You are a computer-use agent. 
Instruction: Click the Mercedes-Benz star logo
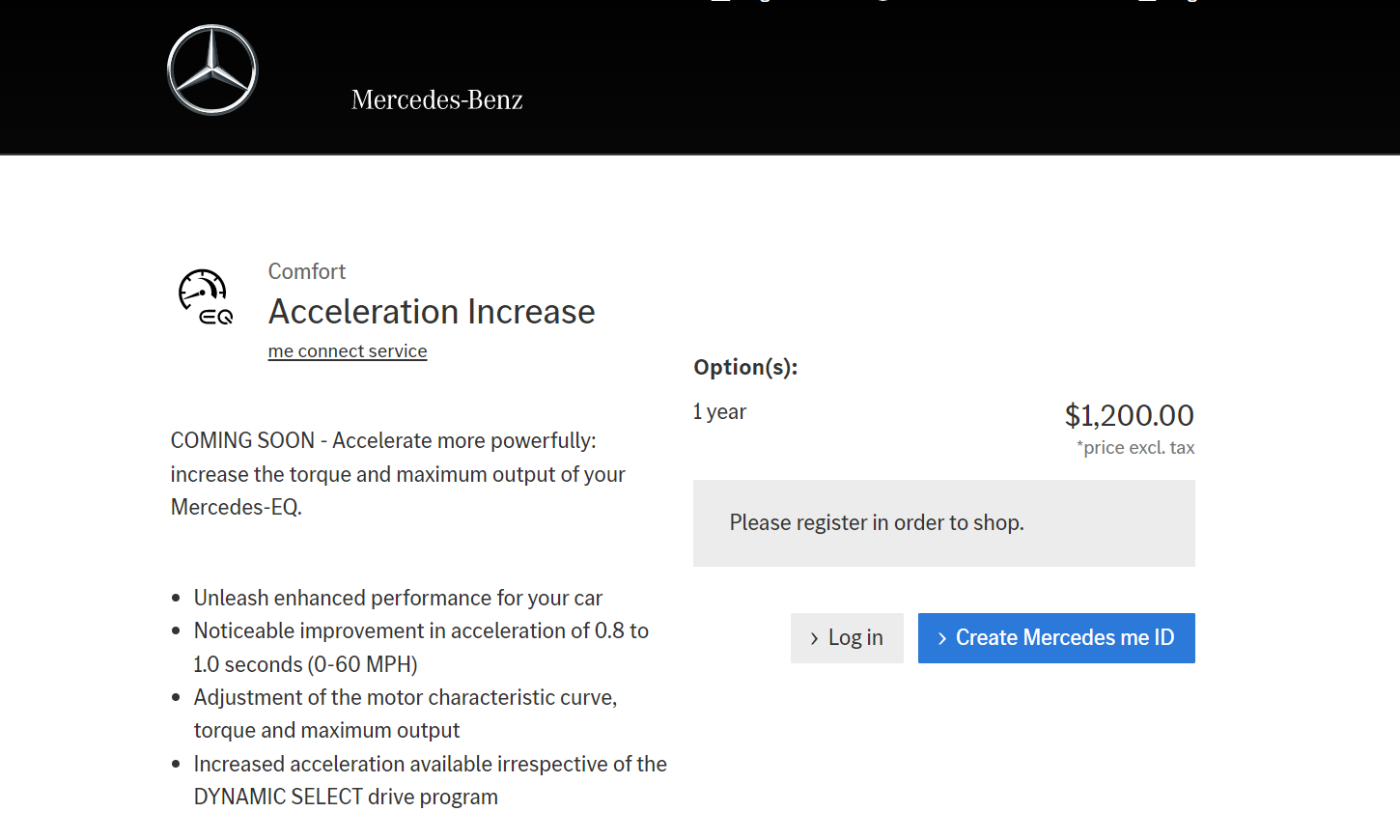212,70
